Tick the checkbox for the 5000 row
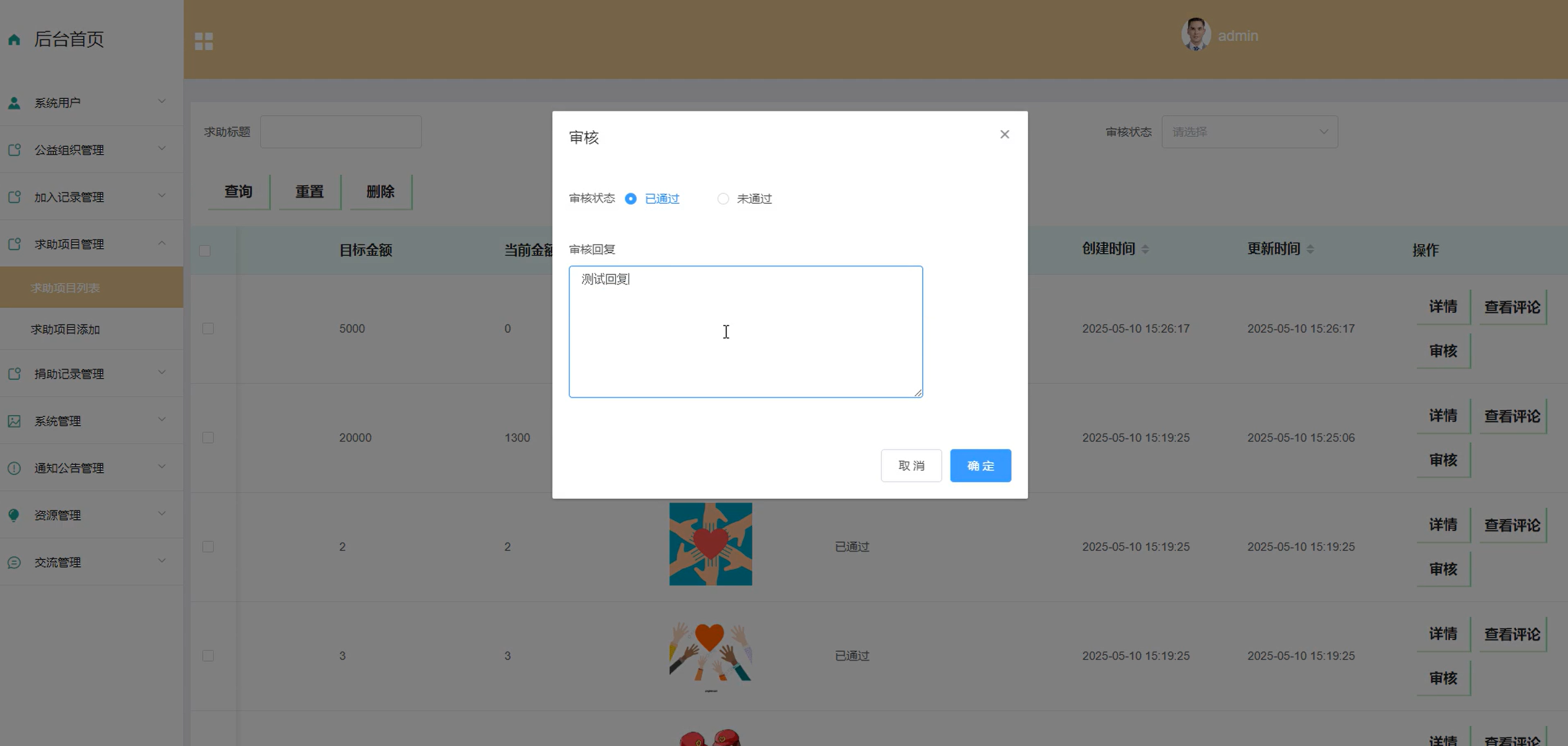 (208, 328)
